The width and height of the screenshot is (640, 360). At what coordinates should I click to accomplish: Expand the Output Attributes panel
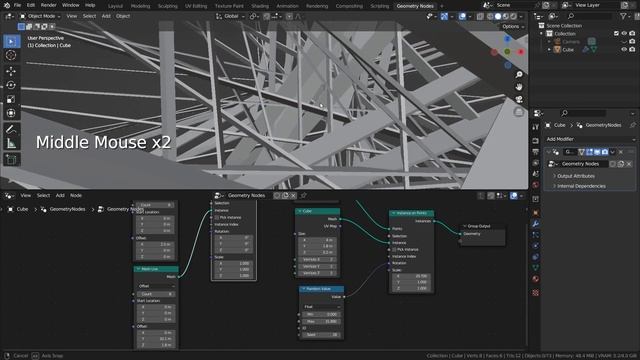point(576,176)
